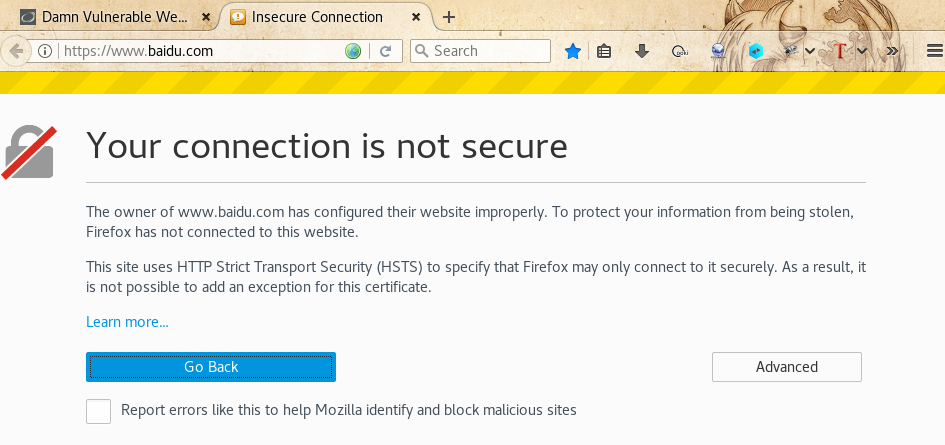Click the back arrow button
945x445 pixels.
tap(16, 51)
